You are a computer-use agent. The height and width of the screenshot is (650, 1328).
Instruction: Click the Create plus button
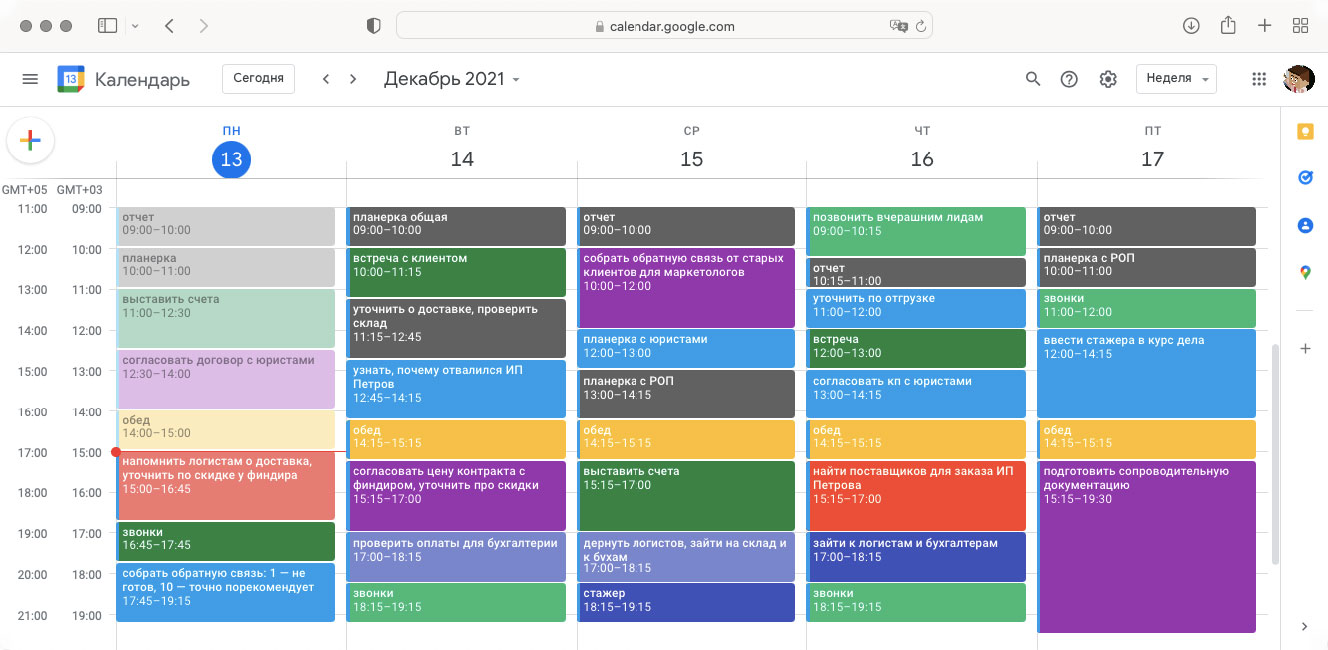tap(30, 141)
